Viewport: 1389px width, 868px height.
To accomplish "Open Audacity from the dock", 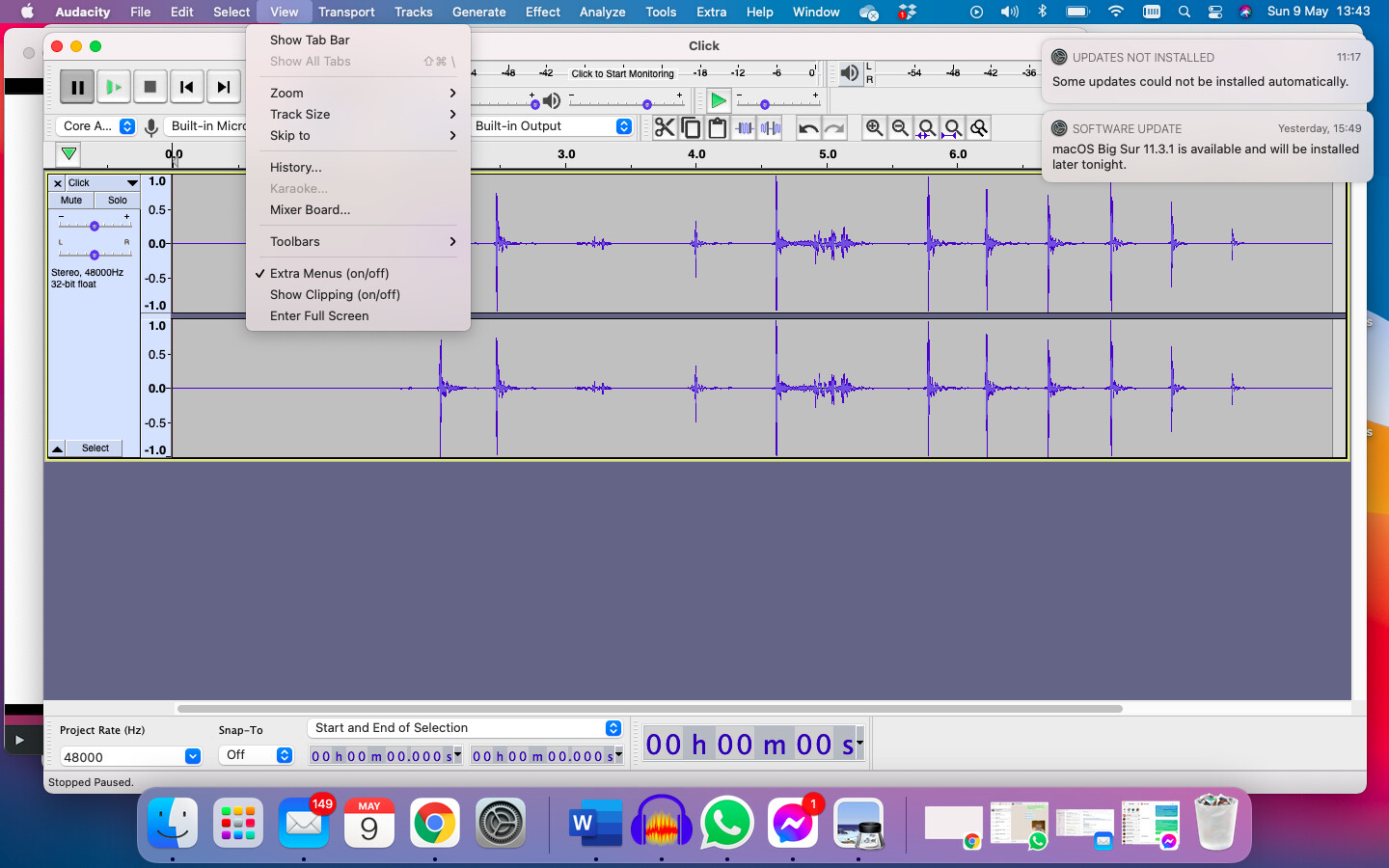I will coord(662,825).
